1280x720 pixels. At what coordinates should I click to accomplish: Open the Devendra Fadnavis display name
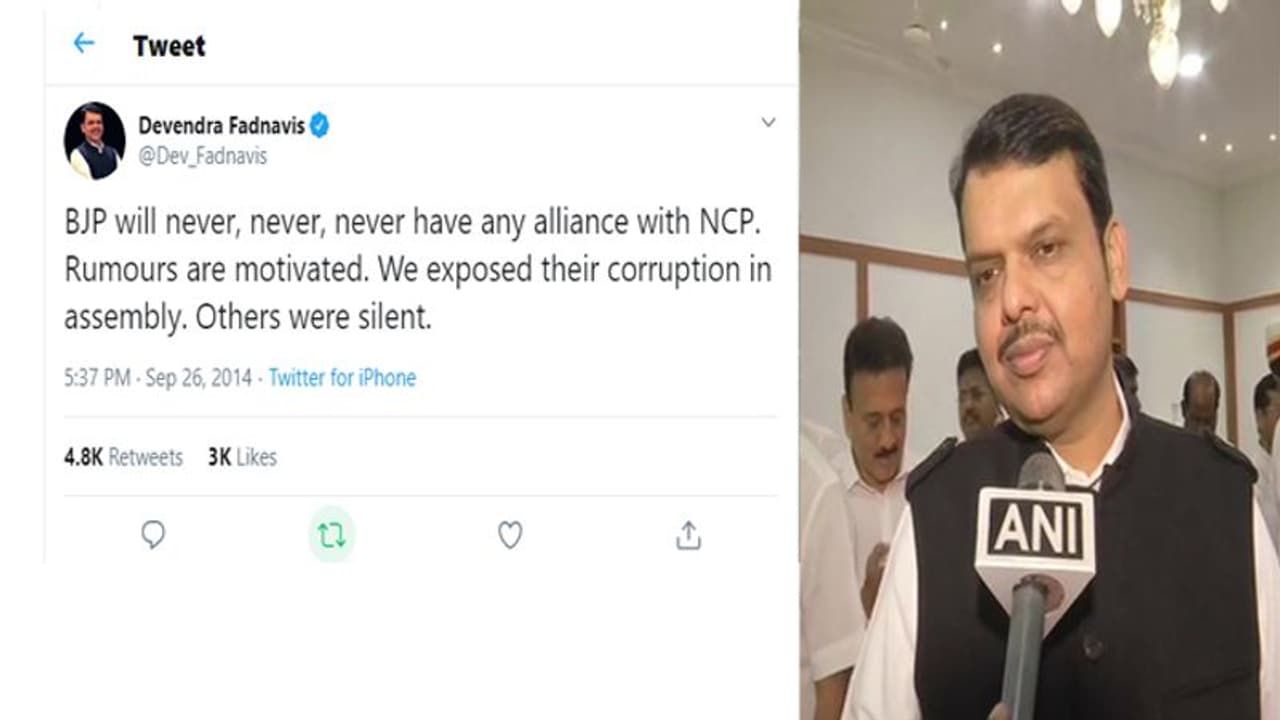click(220, 126)
